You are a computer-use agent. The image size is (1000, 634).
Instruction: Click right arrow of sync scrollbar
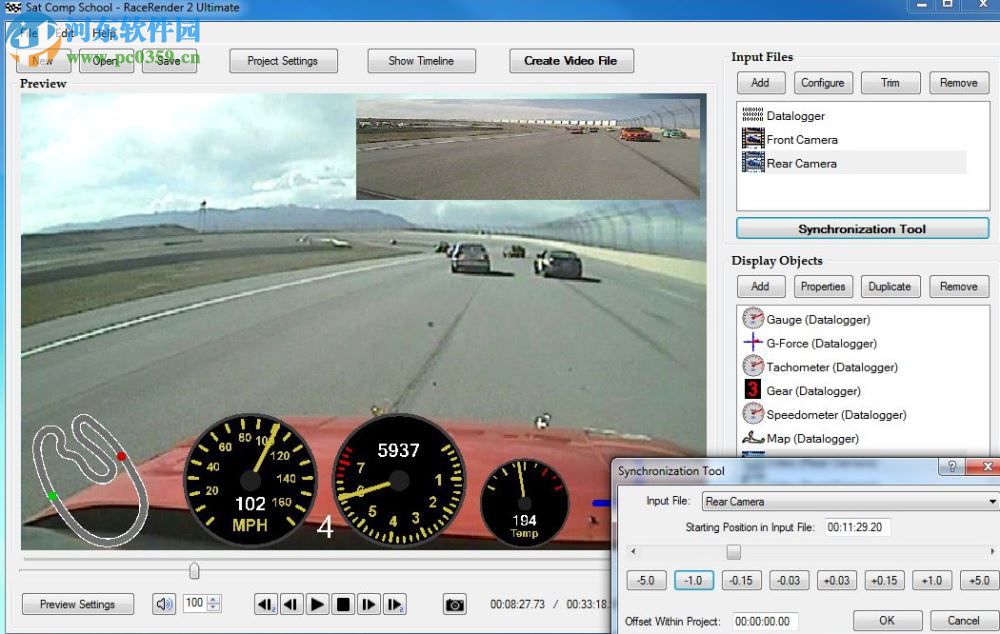coord(992,551)
